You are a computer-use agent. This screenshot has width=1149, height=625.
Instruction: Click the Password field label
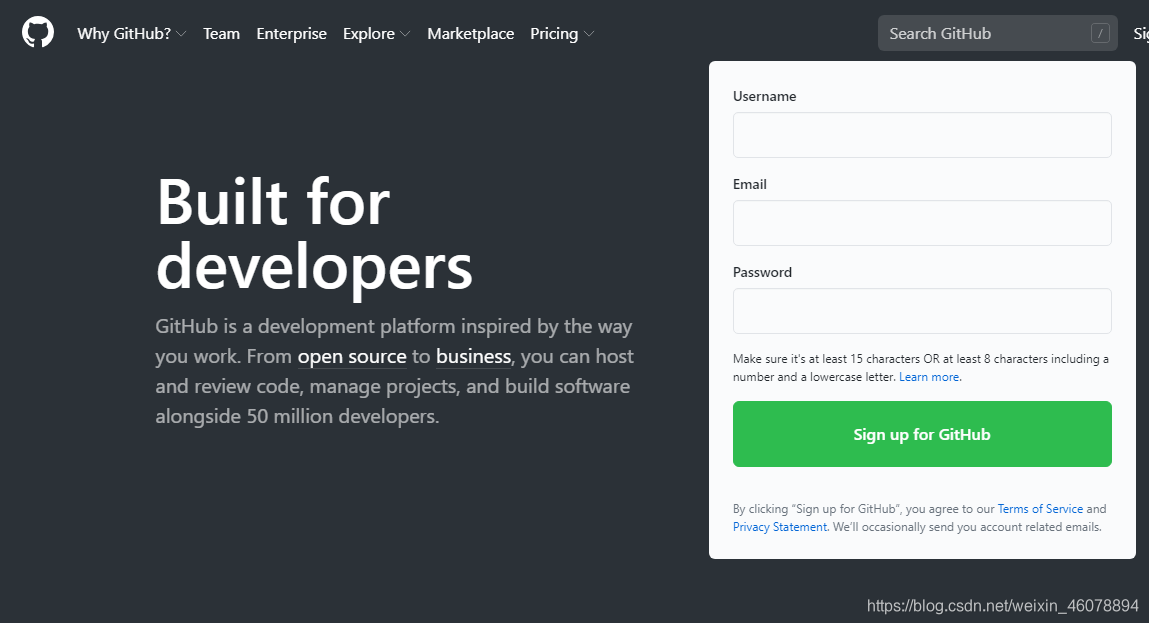point(762,272)
